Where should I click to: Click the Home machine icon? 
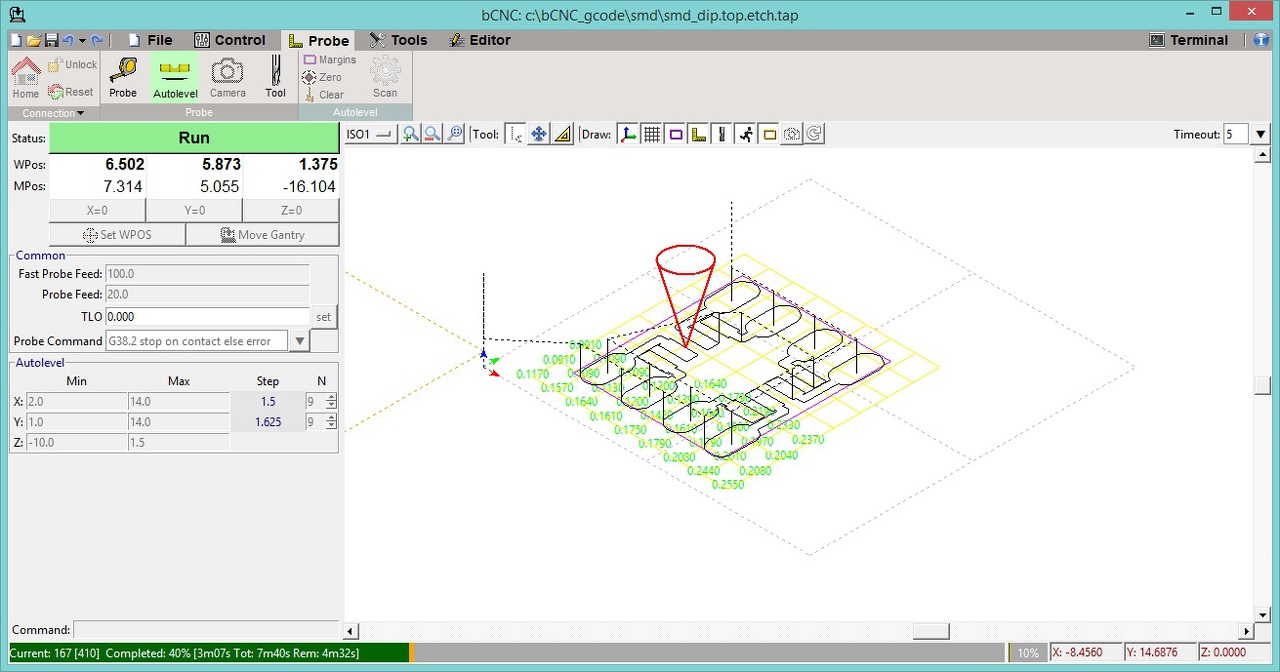[x=26, y=77]
